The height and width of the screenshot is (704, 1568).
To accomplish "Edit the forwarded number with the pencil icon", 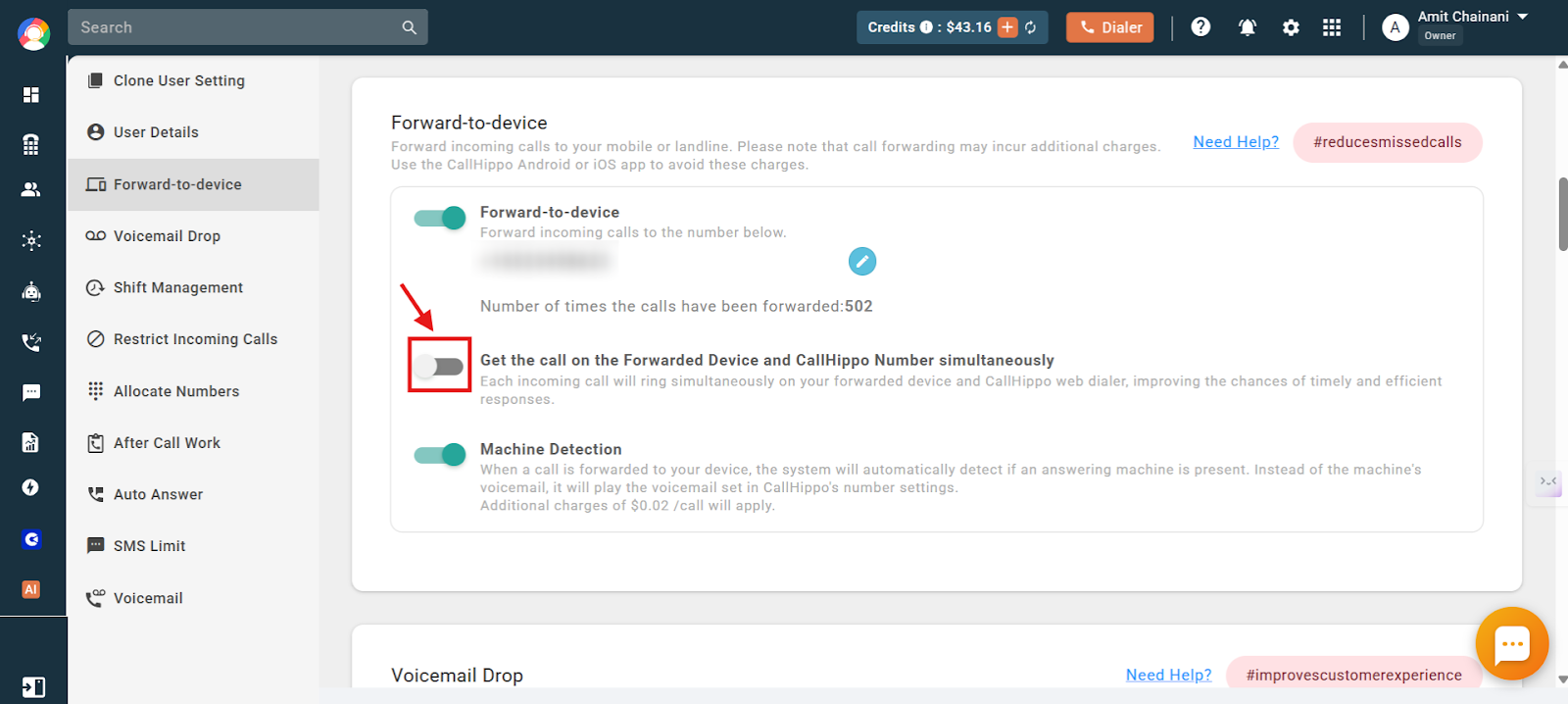I will [862, 261].
